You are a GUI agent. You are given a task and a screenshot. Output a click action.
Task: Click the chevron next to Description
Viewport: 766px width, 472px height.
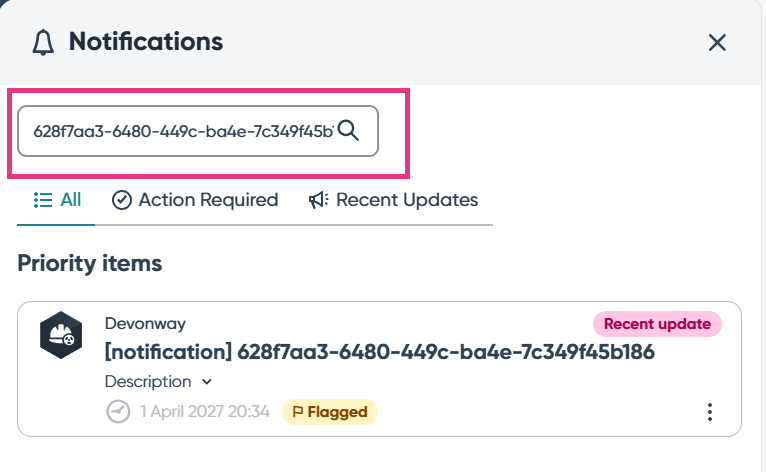[207, 381]
